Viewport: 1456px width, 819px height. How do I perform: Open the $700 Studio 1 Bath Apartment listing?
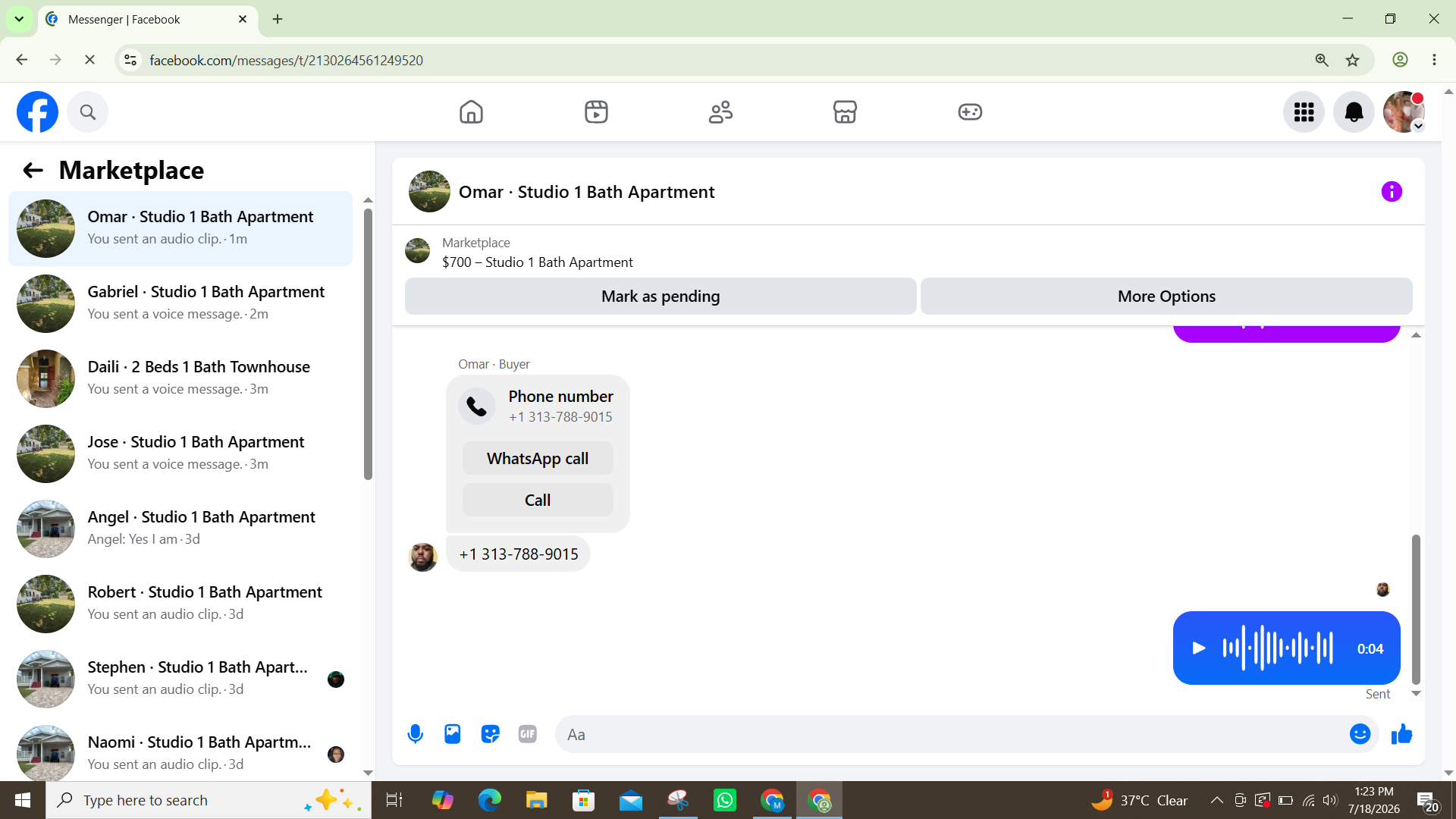point(538,262)
